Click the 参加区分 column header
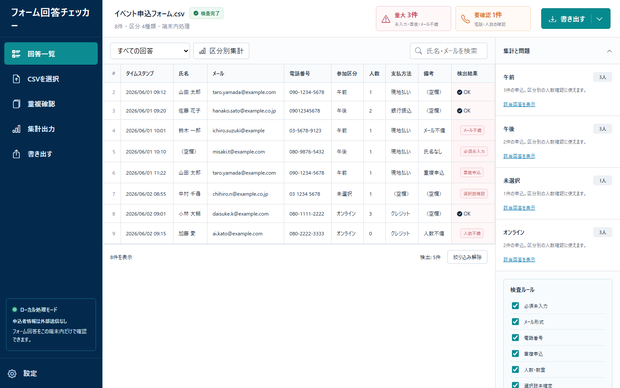The height and width of the screenshot is (388, 620). (x=347, y=74)
